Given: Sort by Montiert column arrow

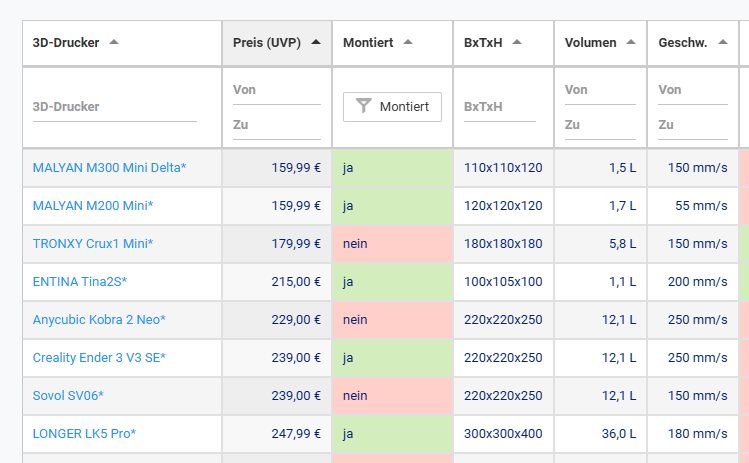Looking at the screenshot, I should pos(407,42).
